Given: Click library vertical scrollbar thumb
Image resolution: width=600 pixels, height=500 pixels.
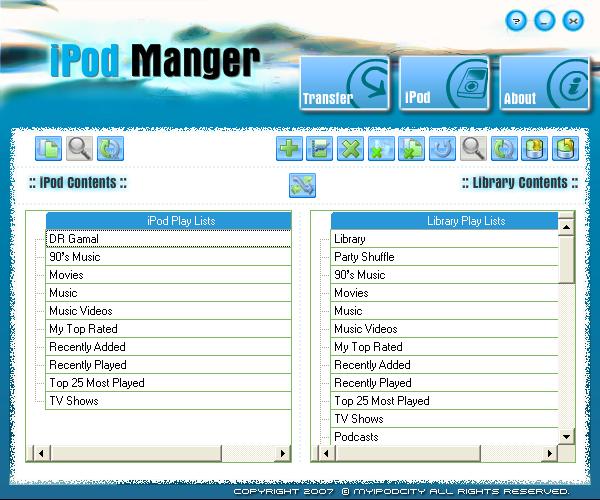Looking at the screenshot, I should pos(566,259).
